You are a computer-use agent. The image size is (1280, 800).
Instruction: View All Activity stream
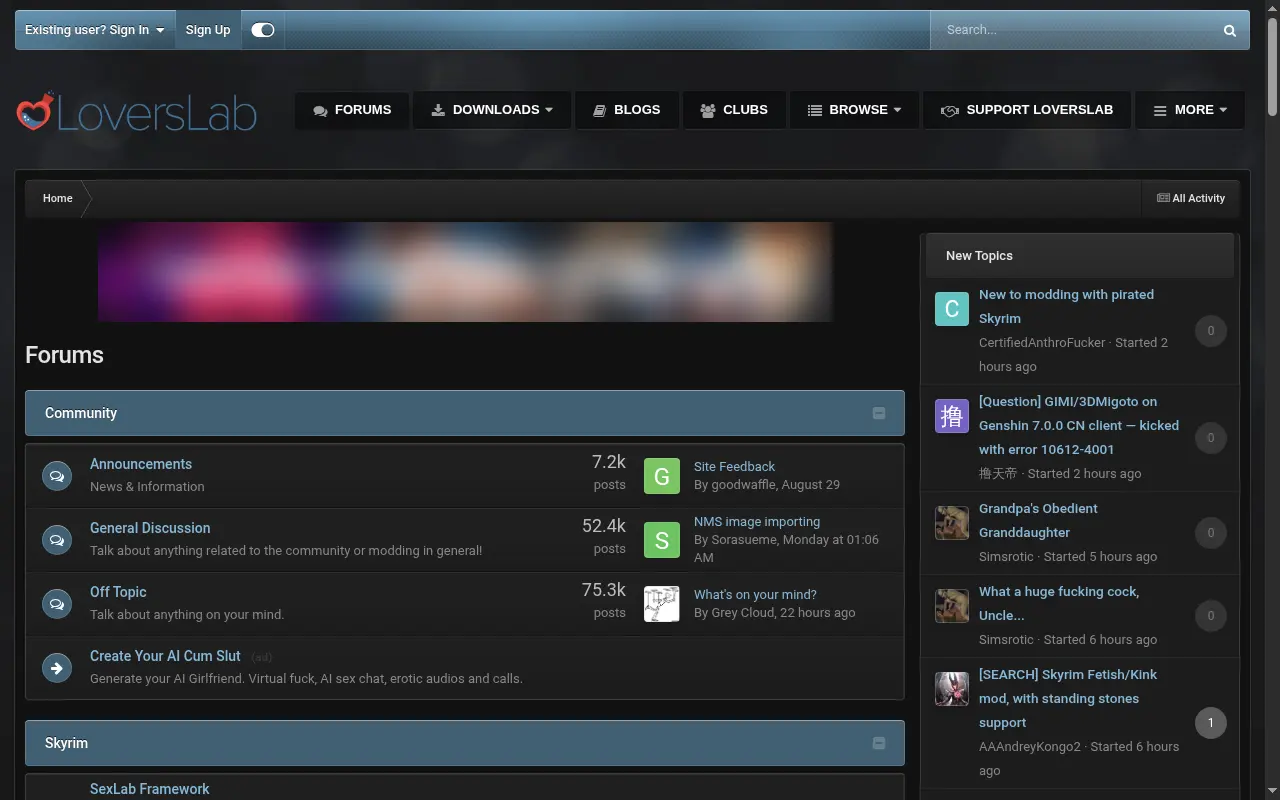pos(1191,198)
